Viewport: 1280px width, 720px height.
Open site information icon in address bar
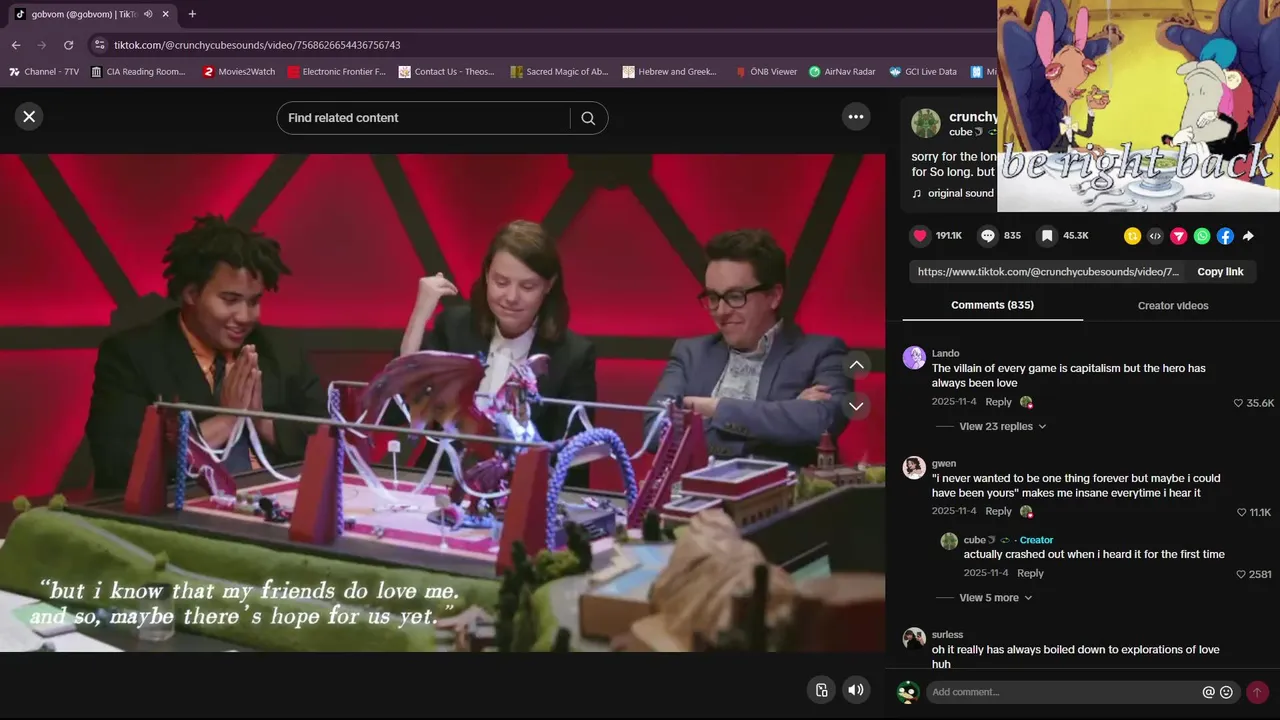click(98, 45)
